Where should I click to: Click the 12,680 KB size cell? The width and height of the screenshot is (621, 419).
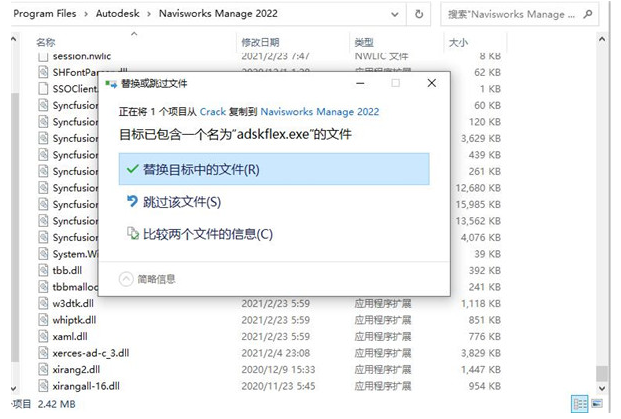(478, 188)
